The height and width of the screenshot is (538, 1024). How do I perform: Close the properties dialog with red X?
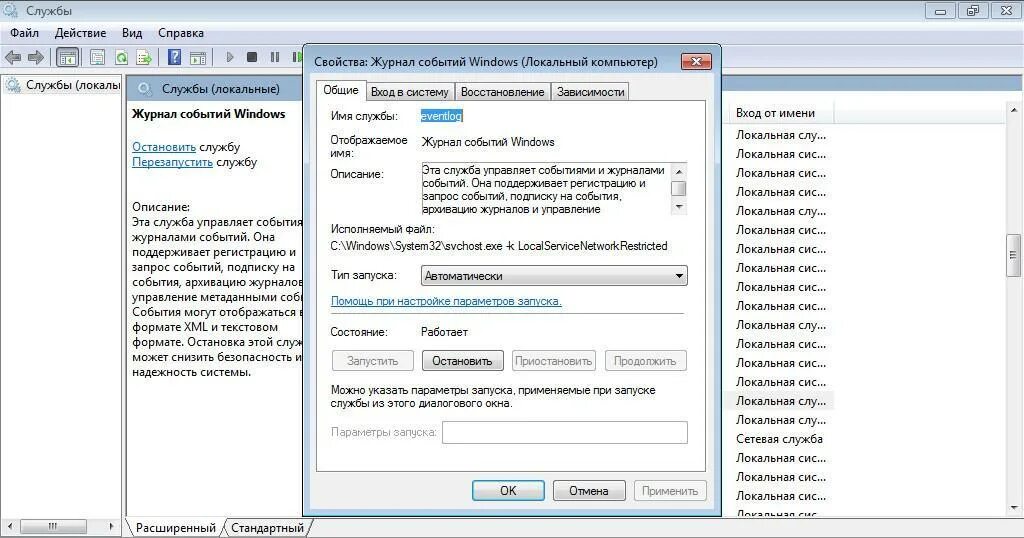pyautogui.click(x=696, y=61)
